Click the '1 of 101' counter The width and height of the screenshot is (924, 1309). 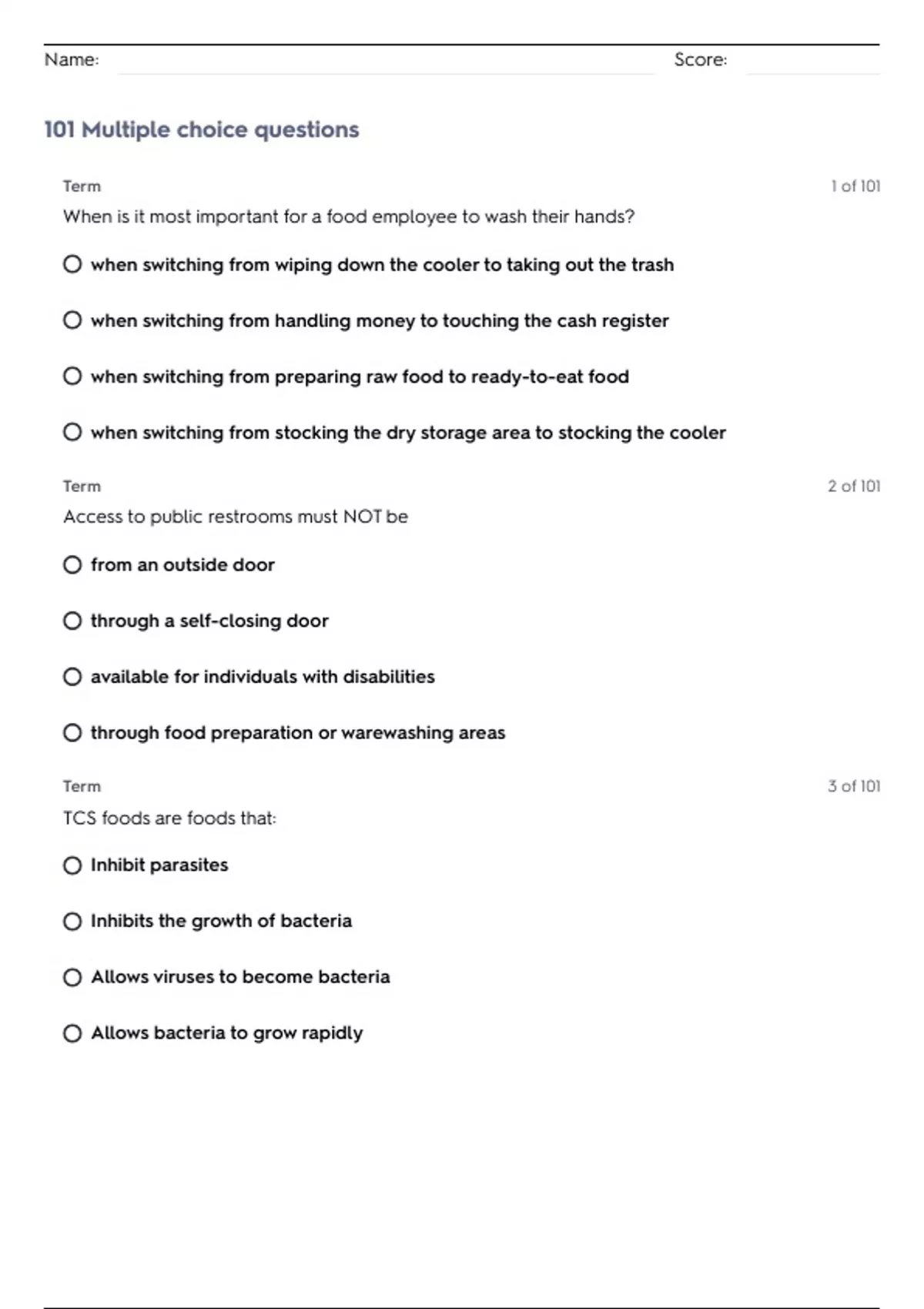tap(855, 186)
